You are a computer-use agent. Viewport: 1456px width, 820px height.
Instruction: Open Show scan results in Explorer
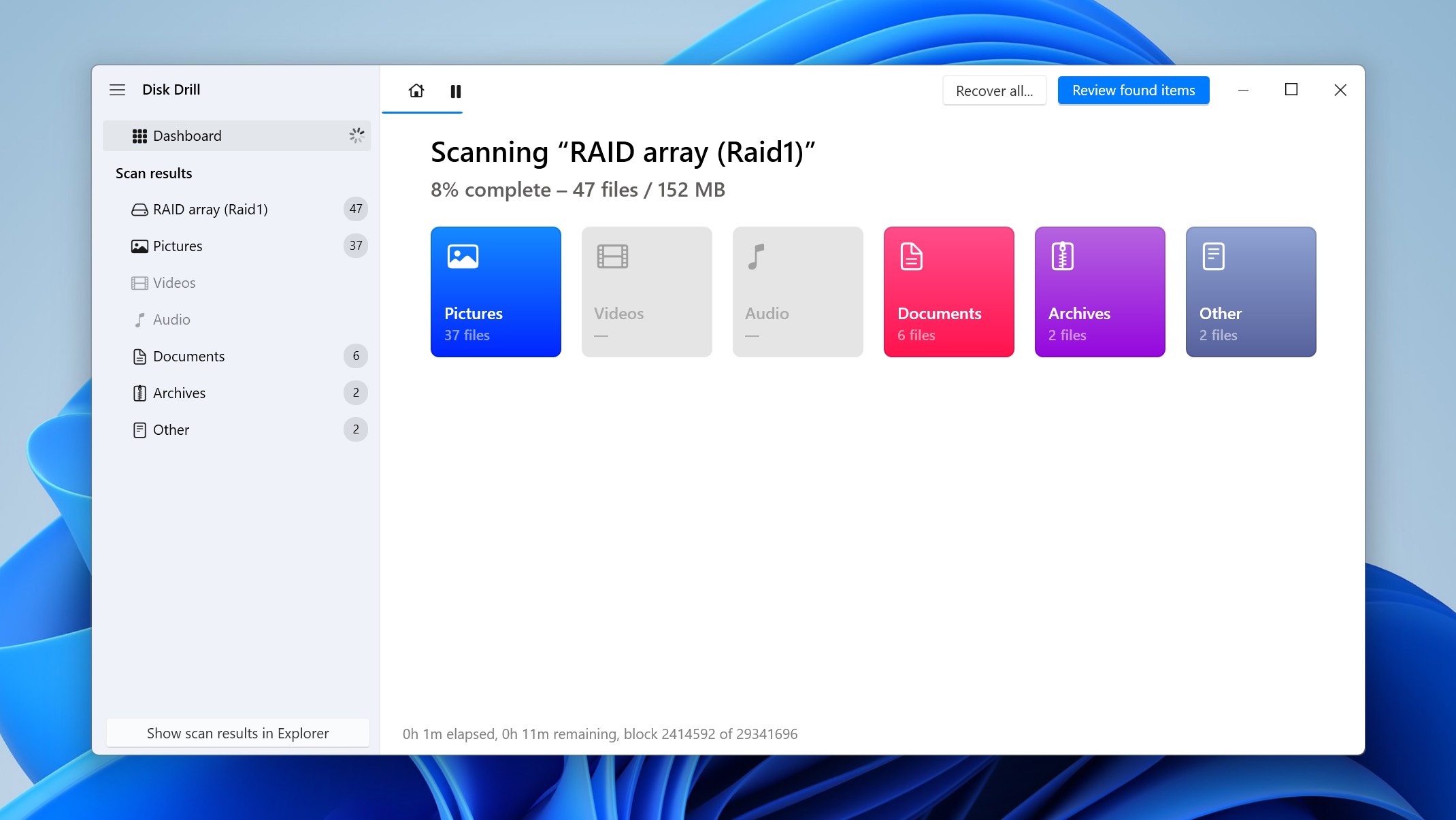click(237, 734)
